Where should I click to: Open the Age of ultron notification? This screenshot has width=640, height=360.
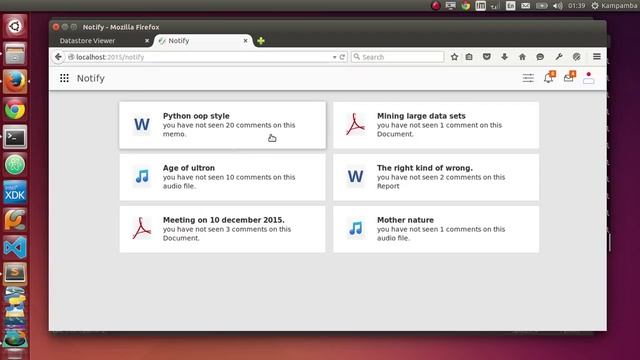(222, 177)
